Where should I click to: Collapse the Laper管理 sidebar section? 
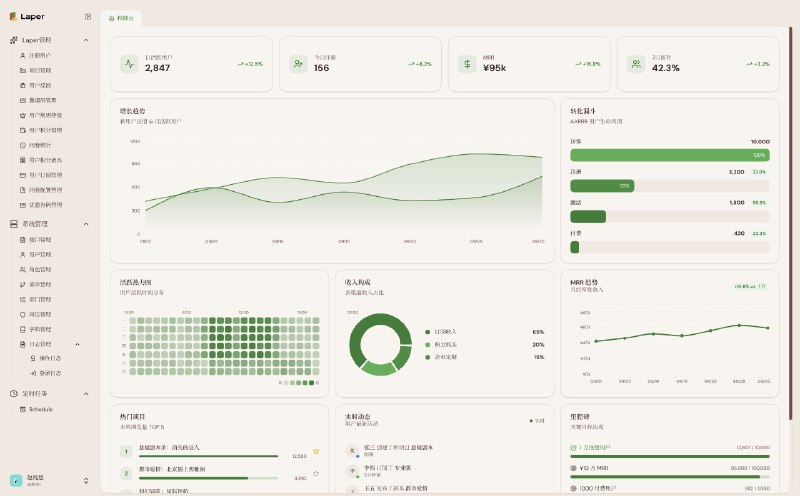coord(86,40)
